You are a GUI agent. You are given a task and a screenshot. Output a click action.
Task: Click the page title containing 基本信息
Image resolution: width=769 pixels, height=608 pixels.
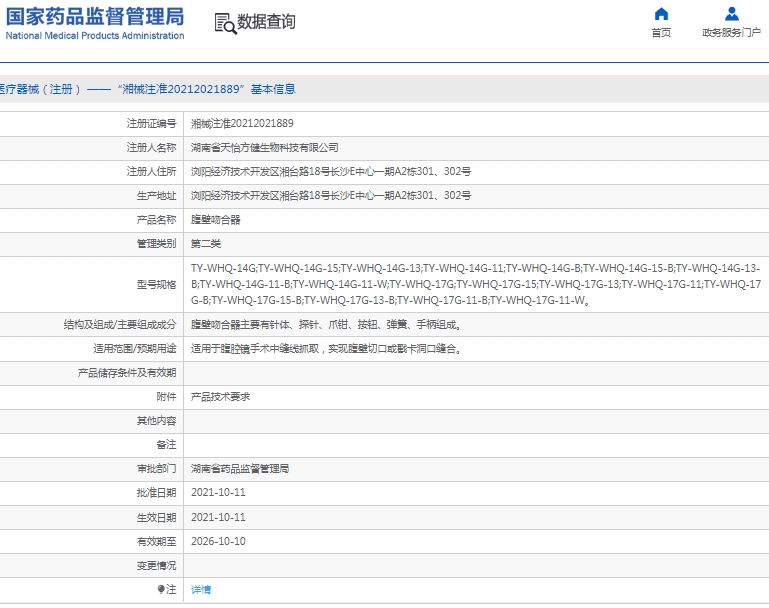(x=148, y=89)
